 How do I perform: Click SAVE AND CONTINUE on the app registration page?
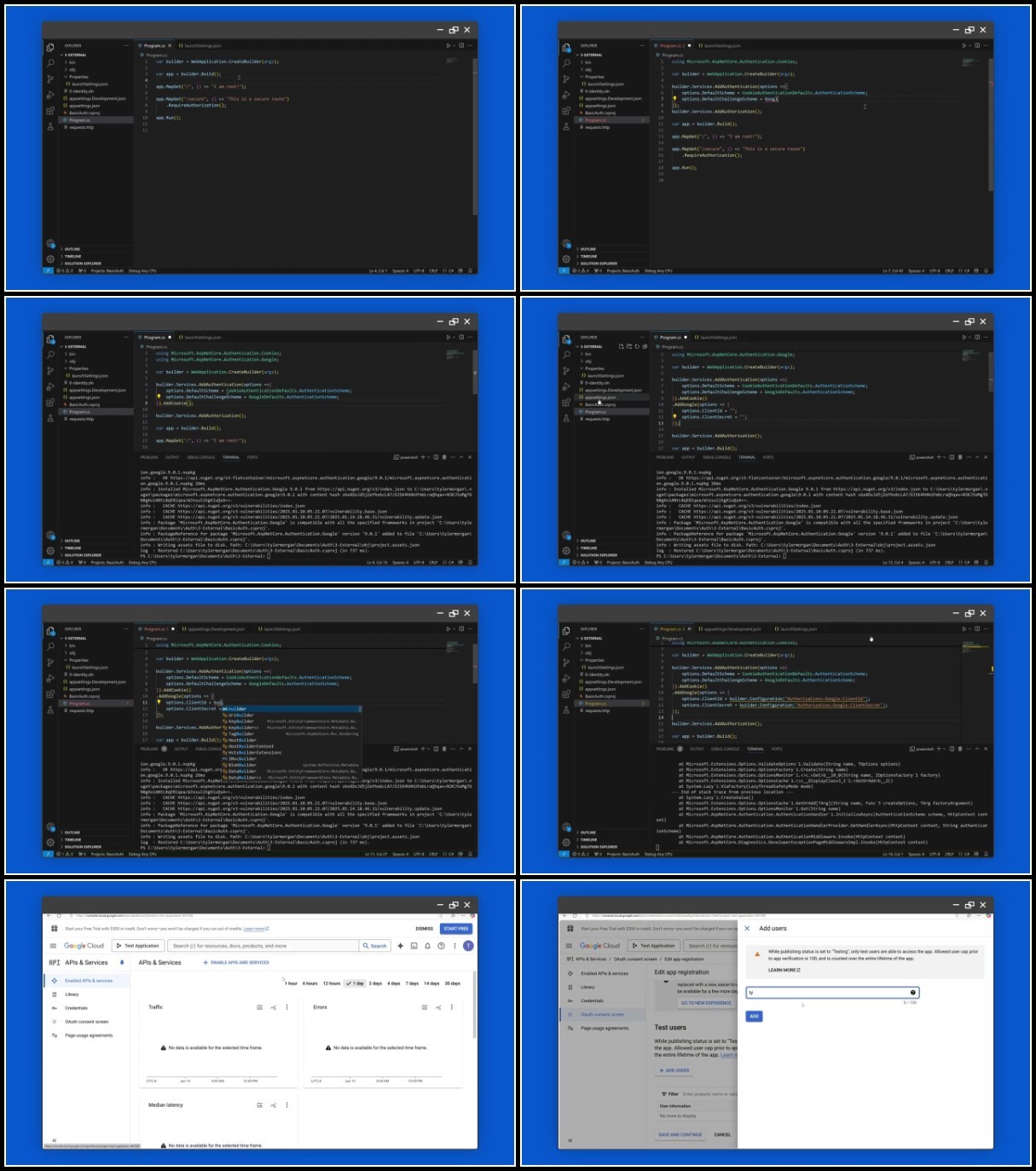[x=680, y=1134]
